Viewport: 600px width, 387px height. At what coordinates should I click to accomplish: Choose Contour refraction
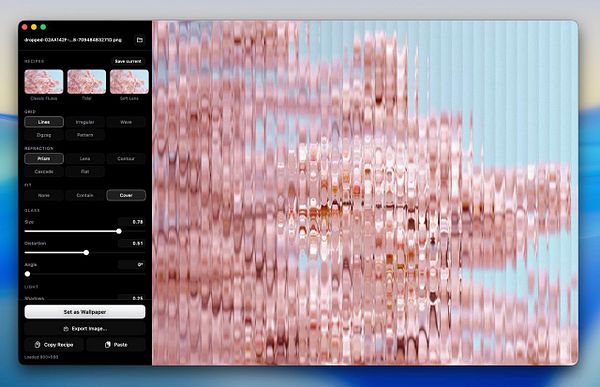point(126,158)
